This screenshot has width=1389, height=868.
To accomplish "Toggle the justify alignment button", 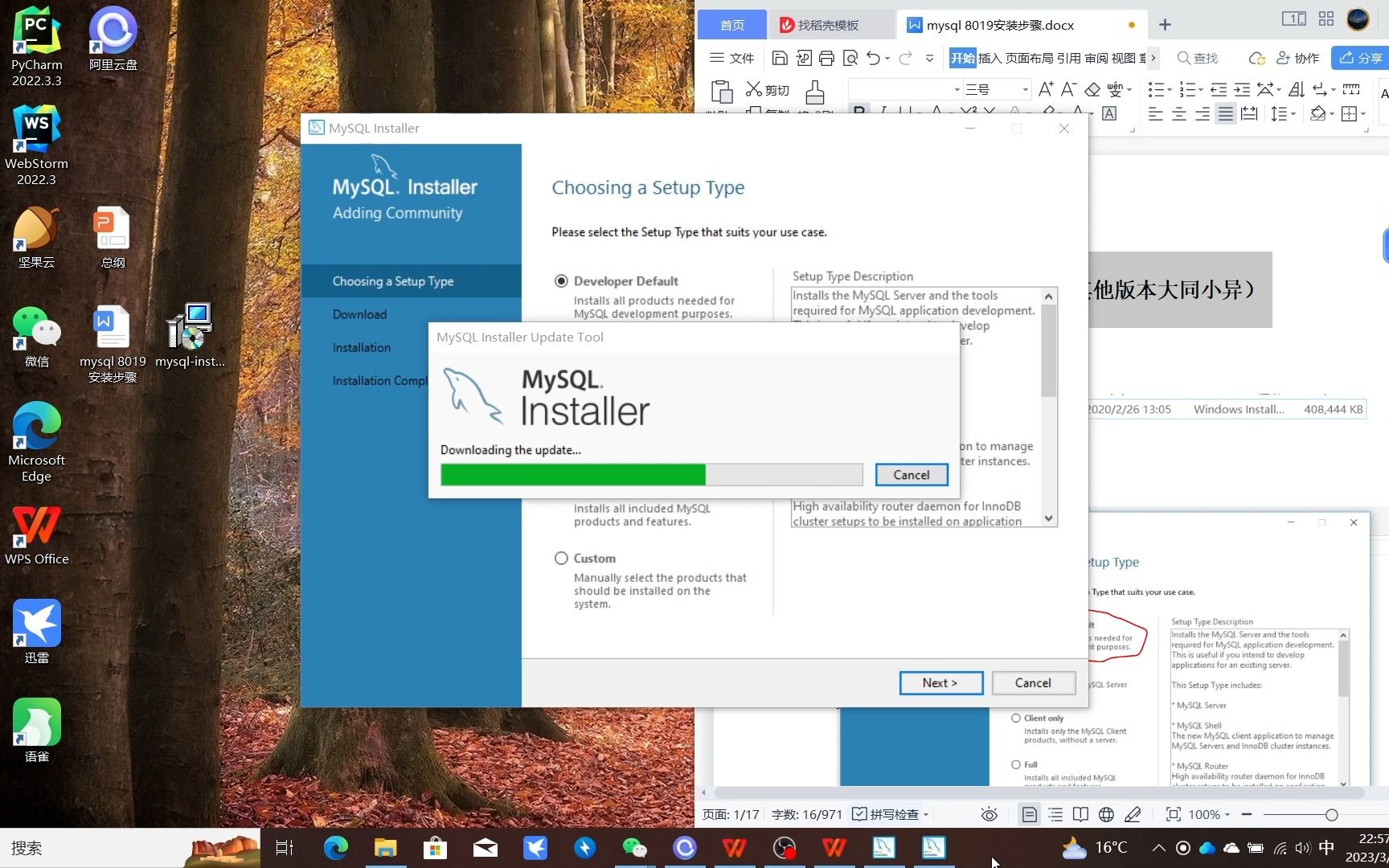I will (1225, 114).
